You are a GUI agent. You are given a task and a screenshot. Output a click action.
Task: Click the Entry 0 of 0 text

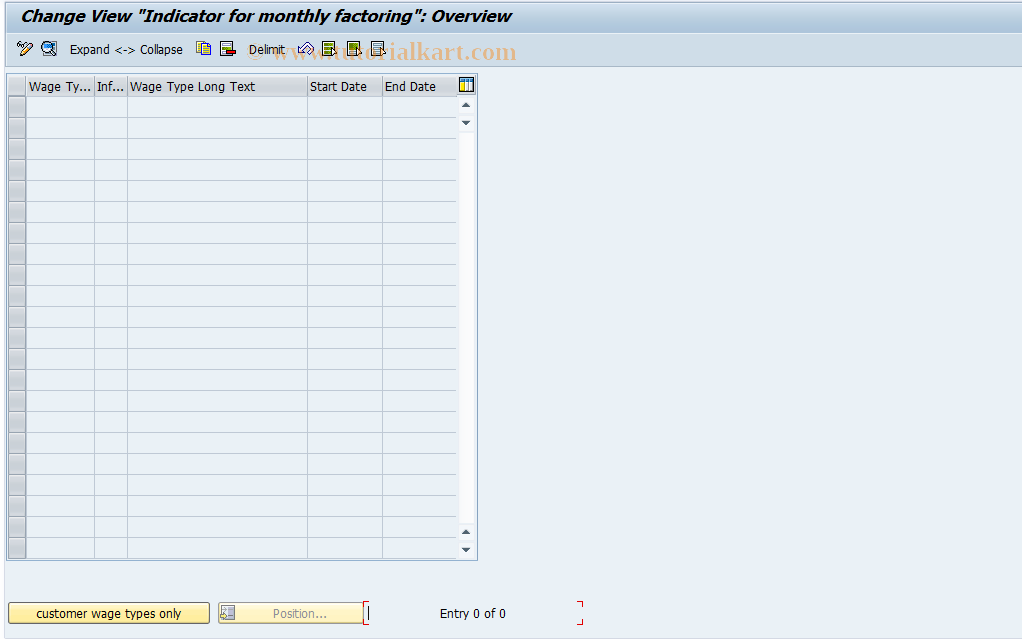pos(473,614)
